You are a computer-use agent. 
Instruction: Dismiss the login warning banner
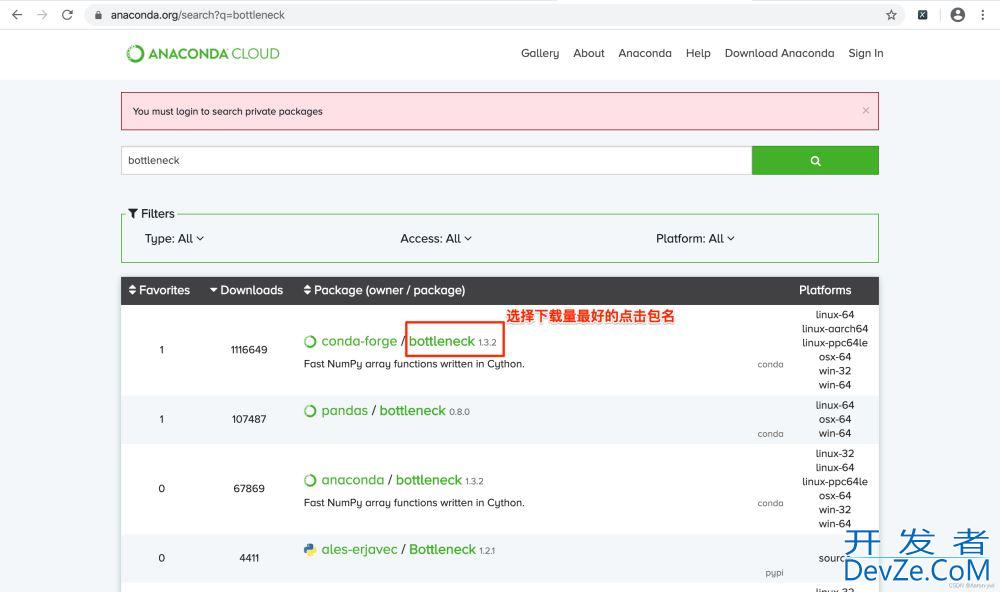coord(865,110)
